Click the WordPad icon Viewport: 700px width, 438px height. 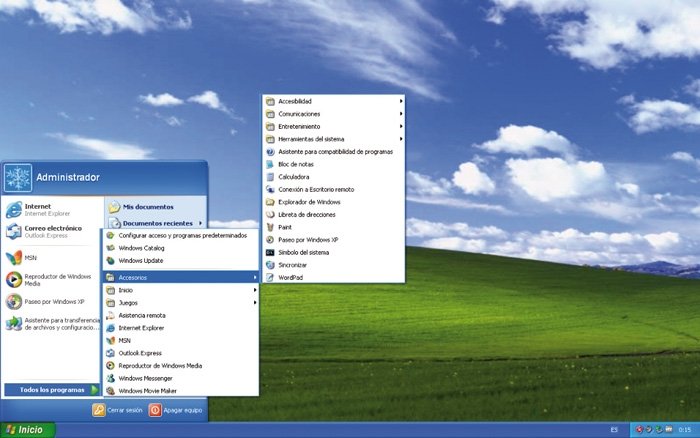[270, 277]
